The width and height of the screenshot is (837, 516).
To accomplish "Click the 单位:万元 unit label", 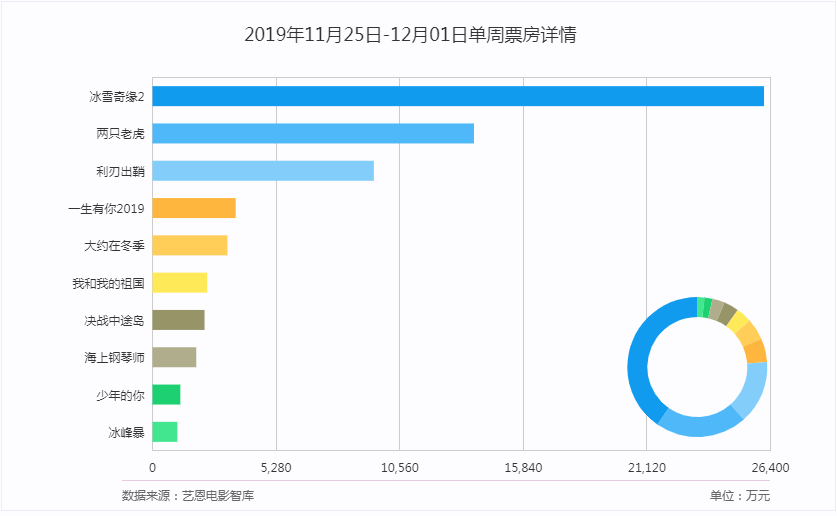I will (x=740, y=495).
